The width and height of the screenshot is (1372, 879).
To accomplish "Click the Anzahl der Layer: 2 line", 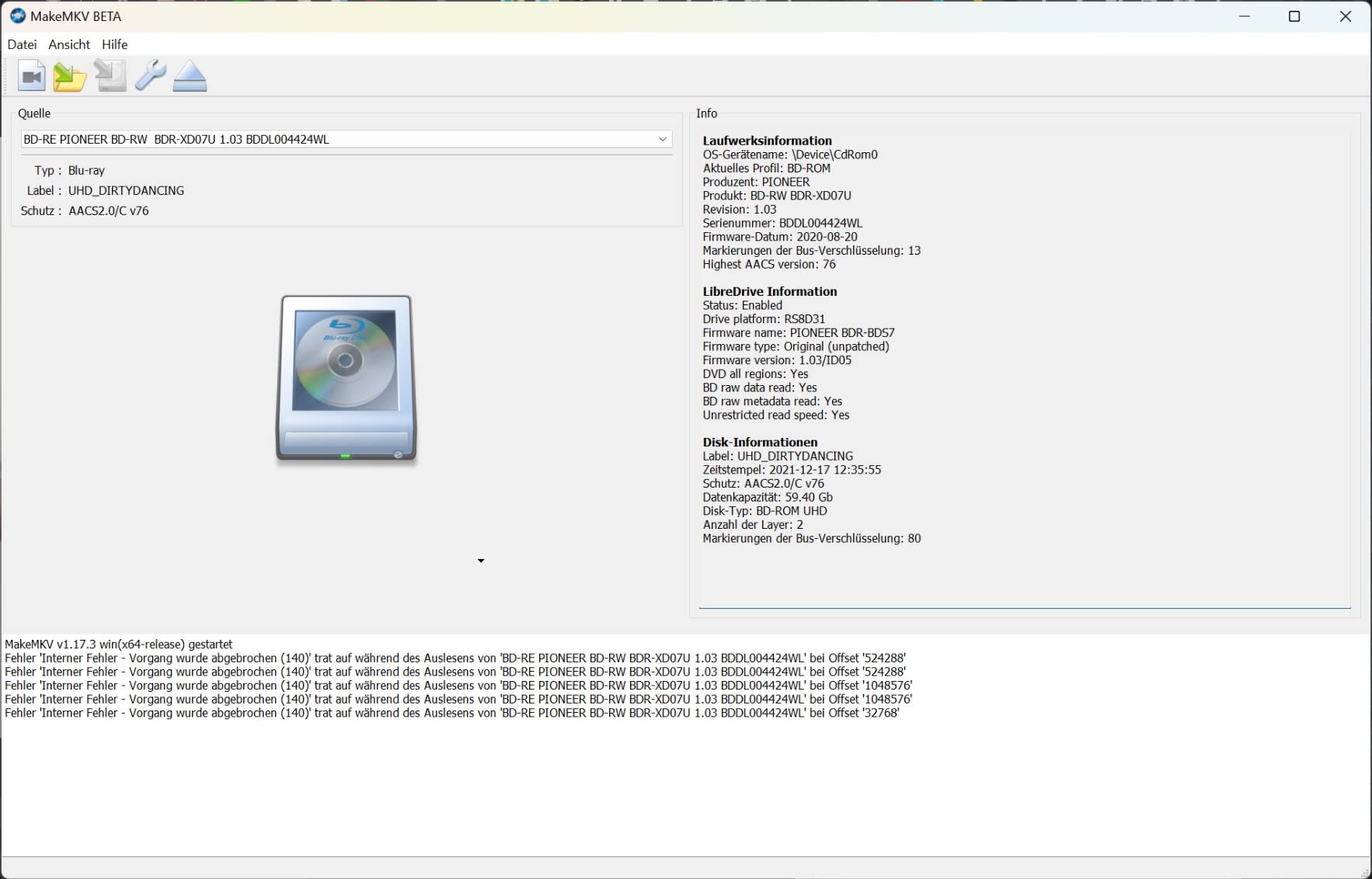I will coord(753,525).
